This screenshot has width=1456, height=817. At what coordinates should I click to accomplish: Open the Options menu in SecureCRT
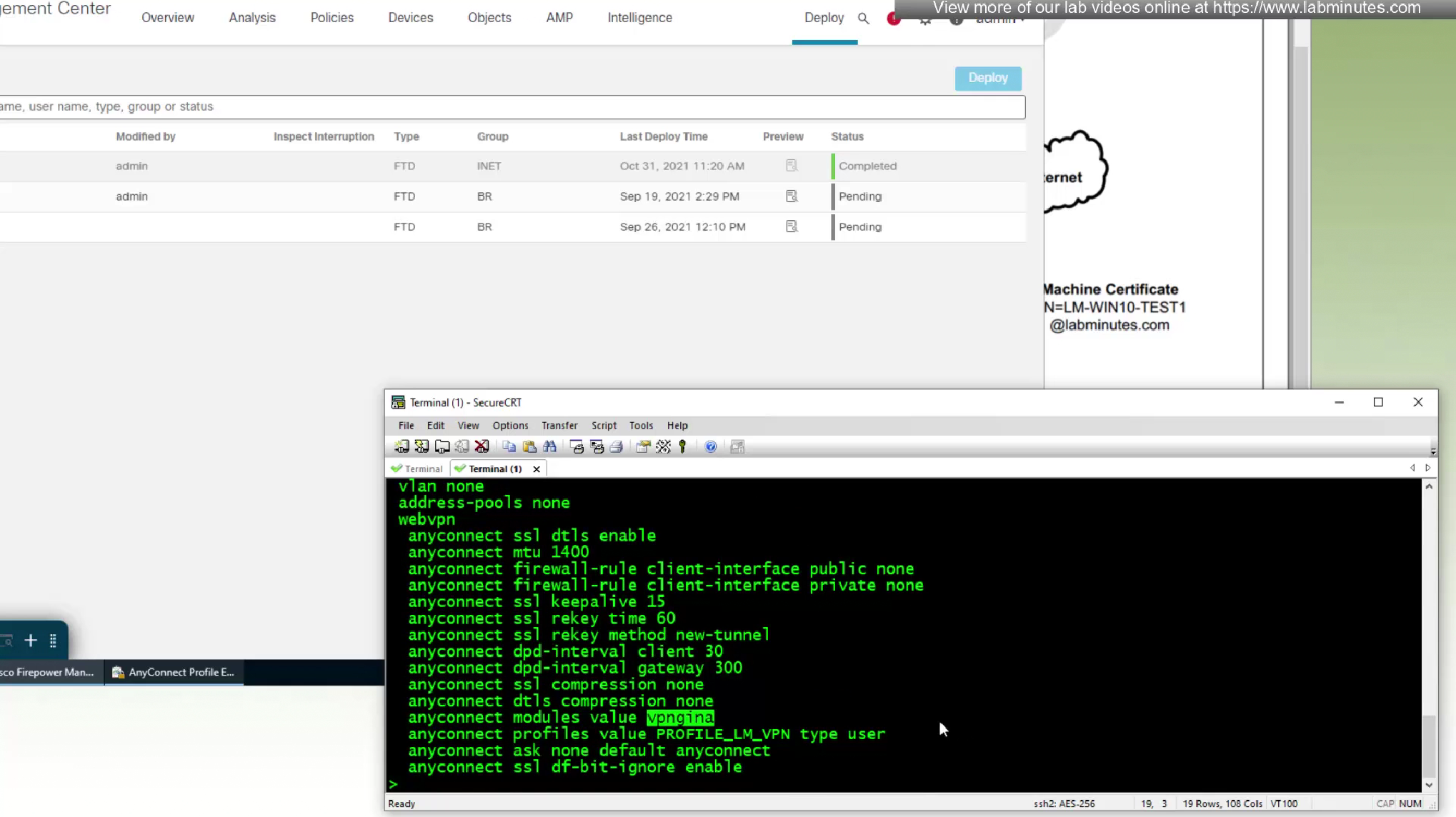(x=510, y=426)
